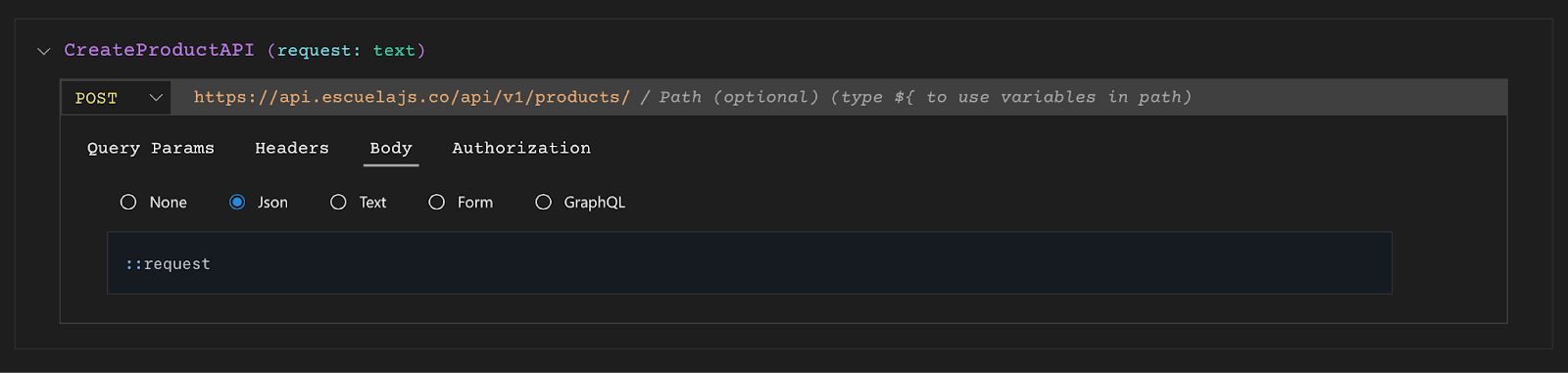Click the text parameter type
The width and height of the screenshot is (1568, 373).
tap(394, 50)
